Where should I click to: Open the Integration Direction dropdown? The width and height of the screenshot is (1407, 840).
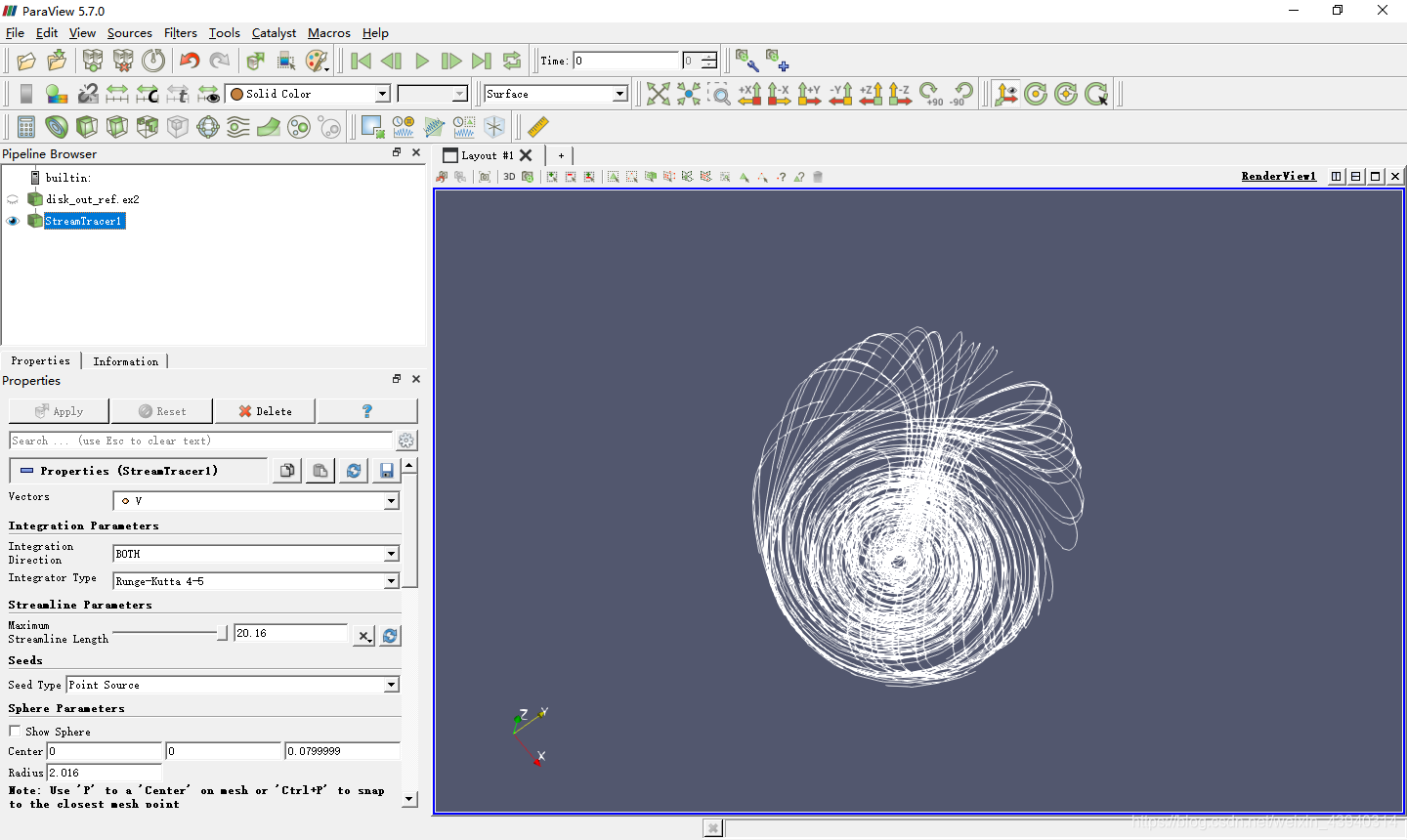point(256,554)
